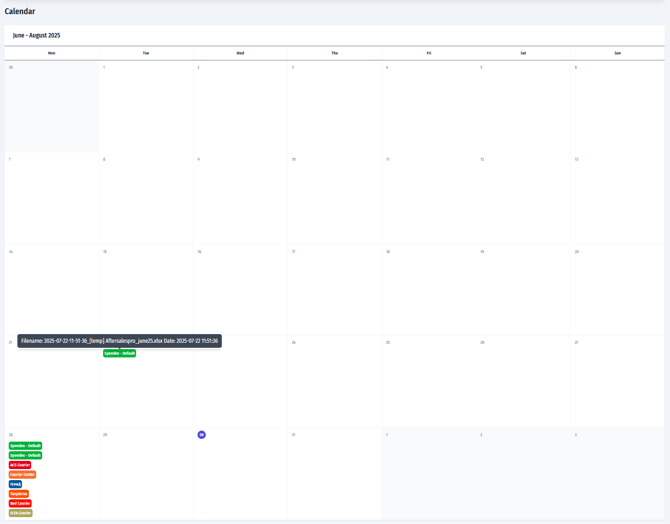Click the small blue event badge
The height and width of the screenshot is (524, 670).
(x=15, y=484)
